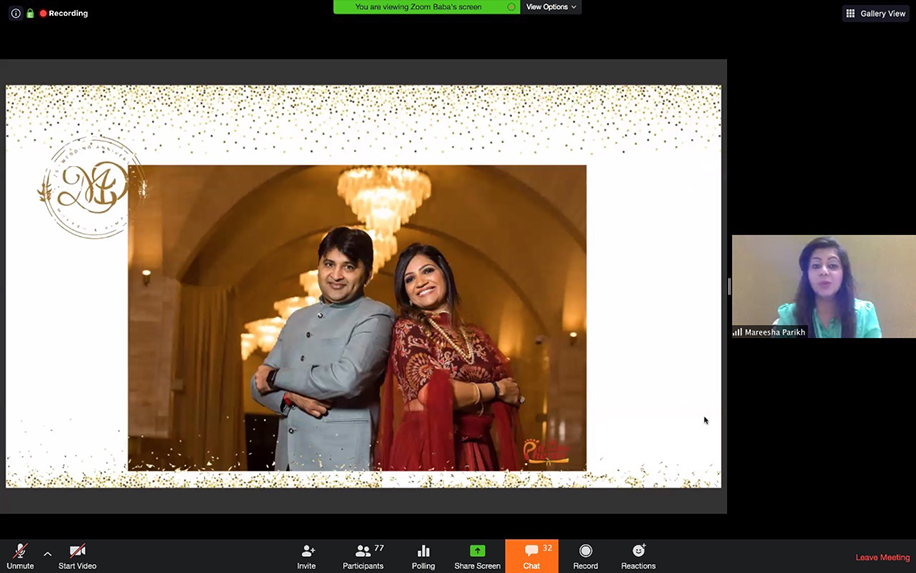Click the shared couple photo slide

(x=357, y=317)
